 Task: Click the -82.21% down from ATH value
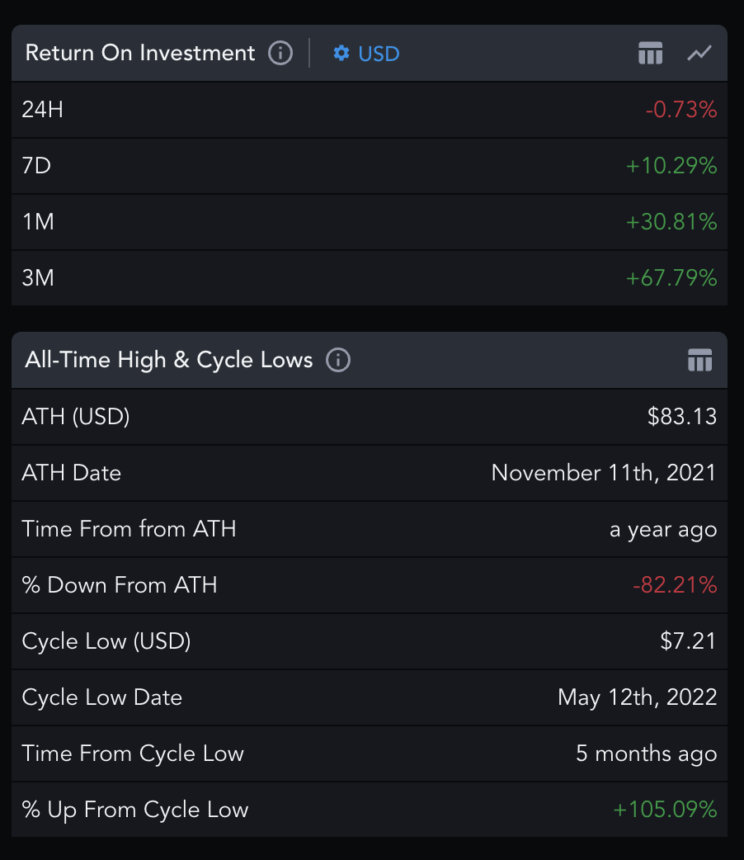coord(675,585)
